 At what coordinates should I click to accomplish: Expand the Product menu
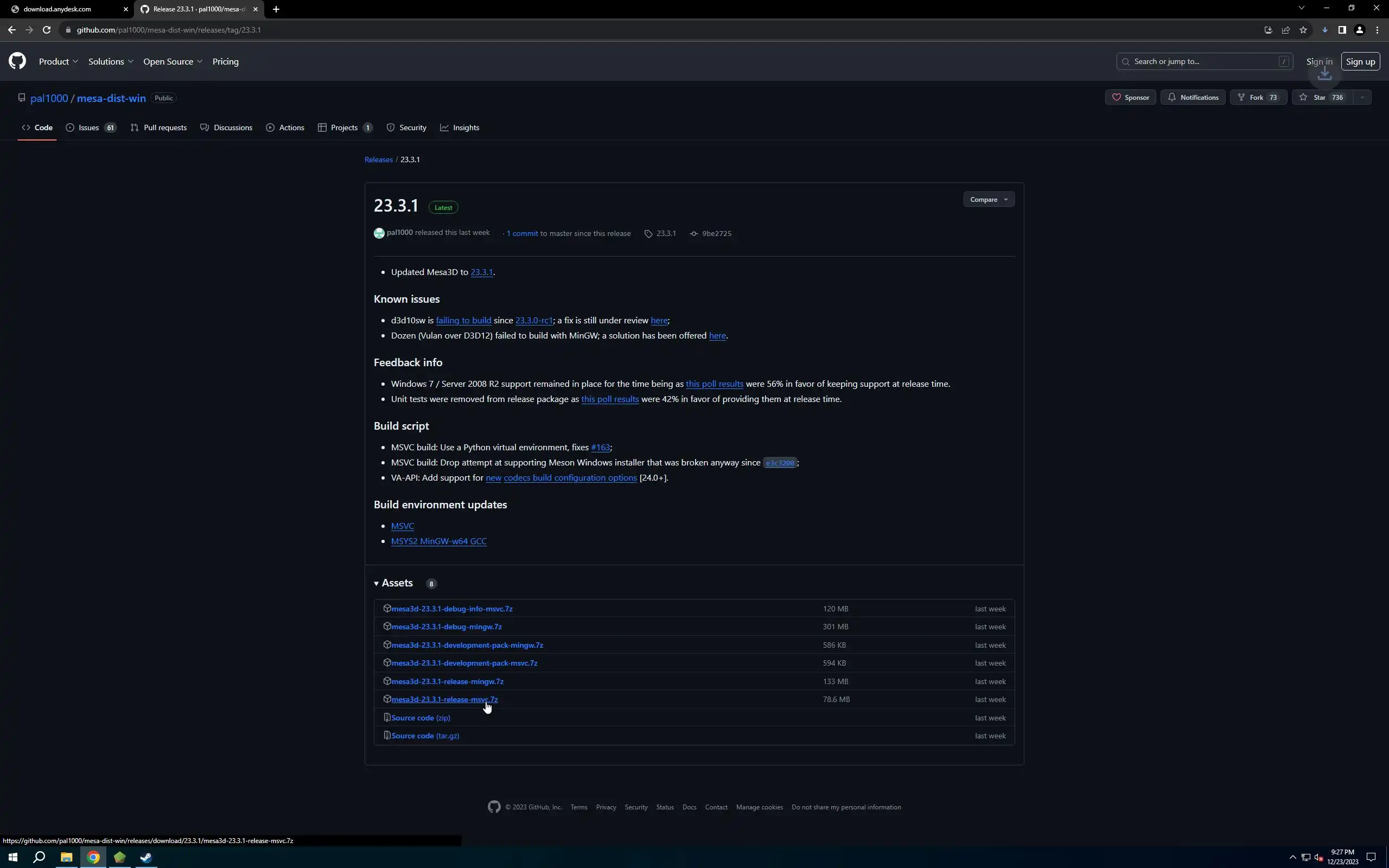[x=58, y=61]
